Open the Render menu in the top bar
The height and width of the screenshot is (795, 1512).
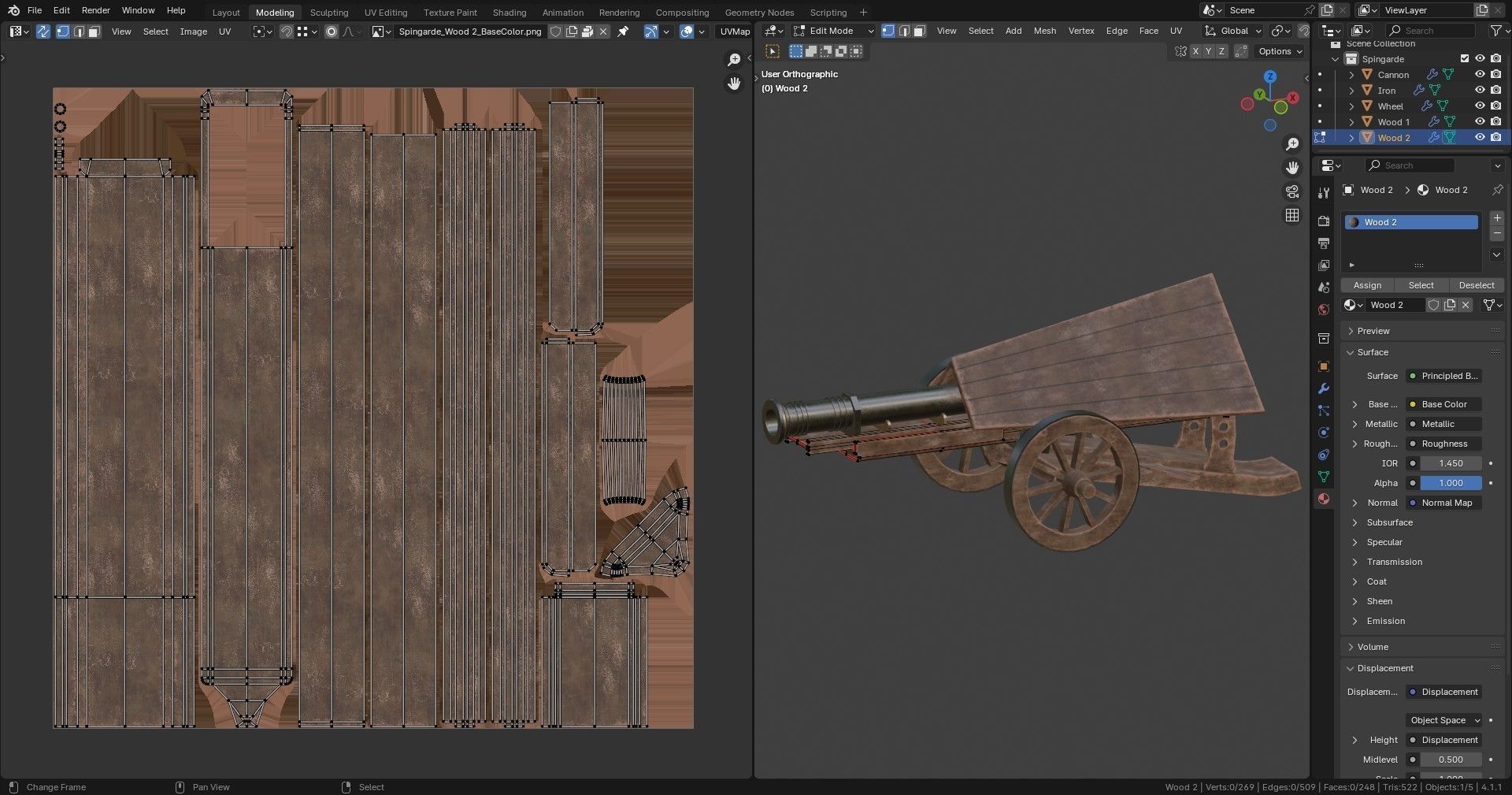96,10
